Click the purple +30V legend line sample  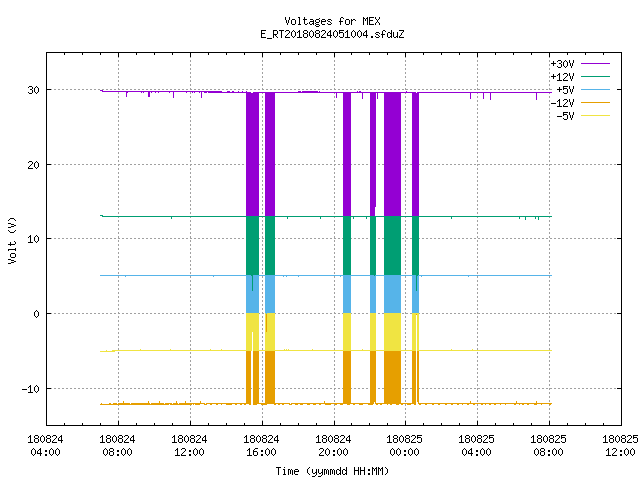point(595,64)
